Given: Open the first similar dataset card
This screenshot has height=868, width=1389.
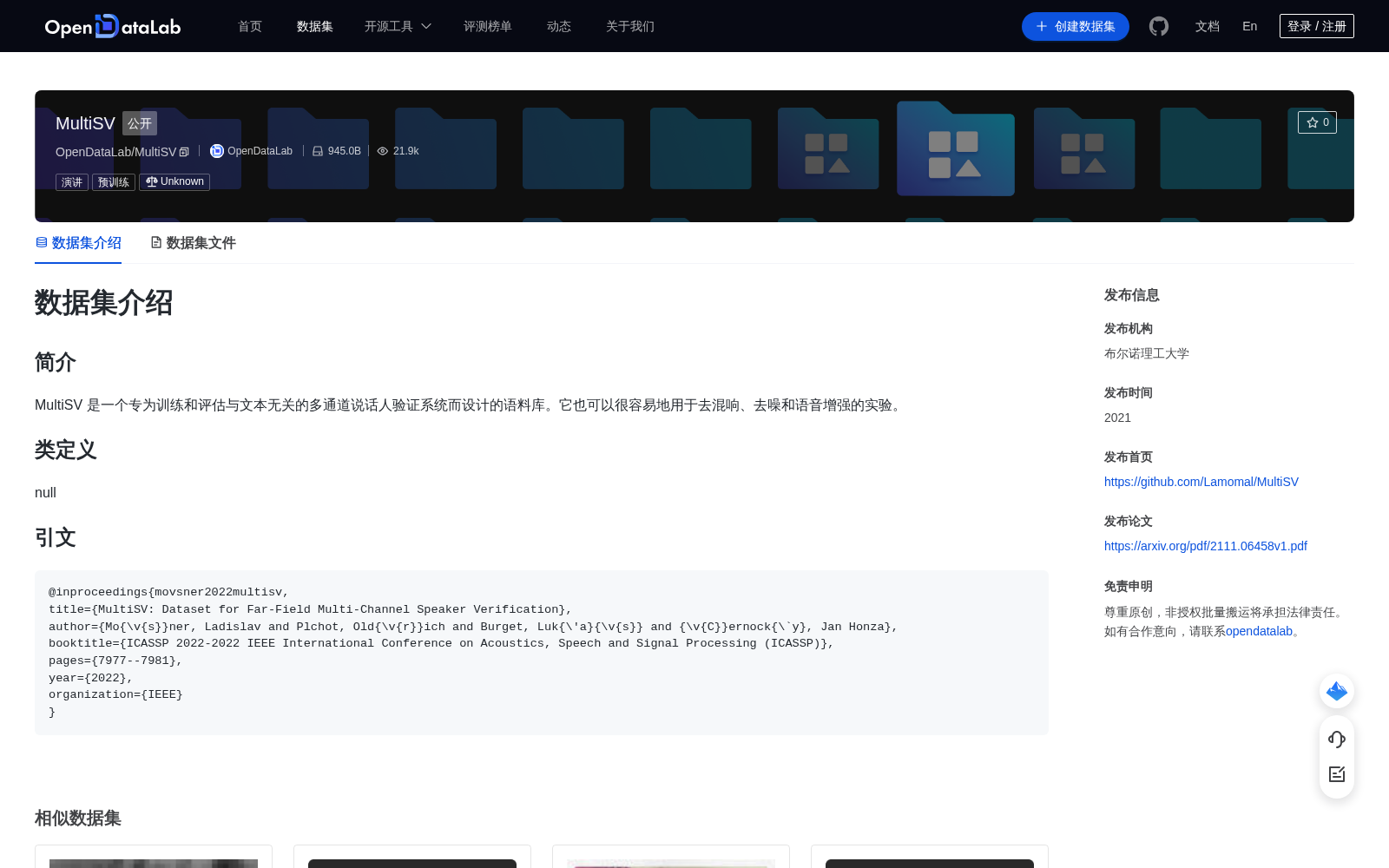Looking at the screenshot, I should tap(154, 857).
